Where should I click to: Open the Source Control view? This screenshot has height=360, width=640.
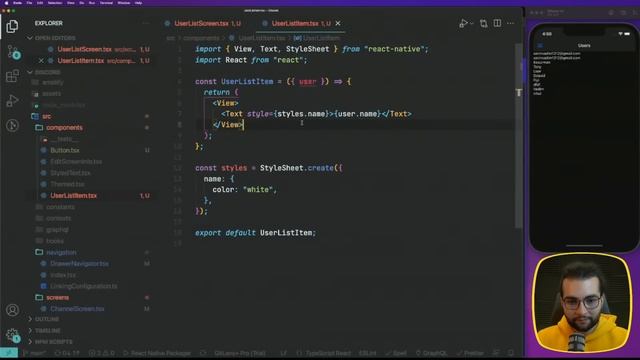click(x=13, y=52)
